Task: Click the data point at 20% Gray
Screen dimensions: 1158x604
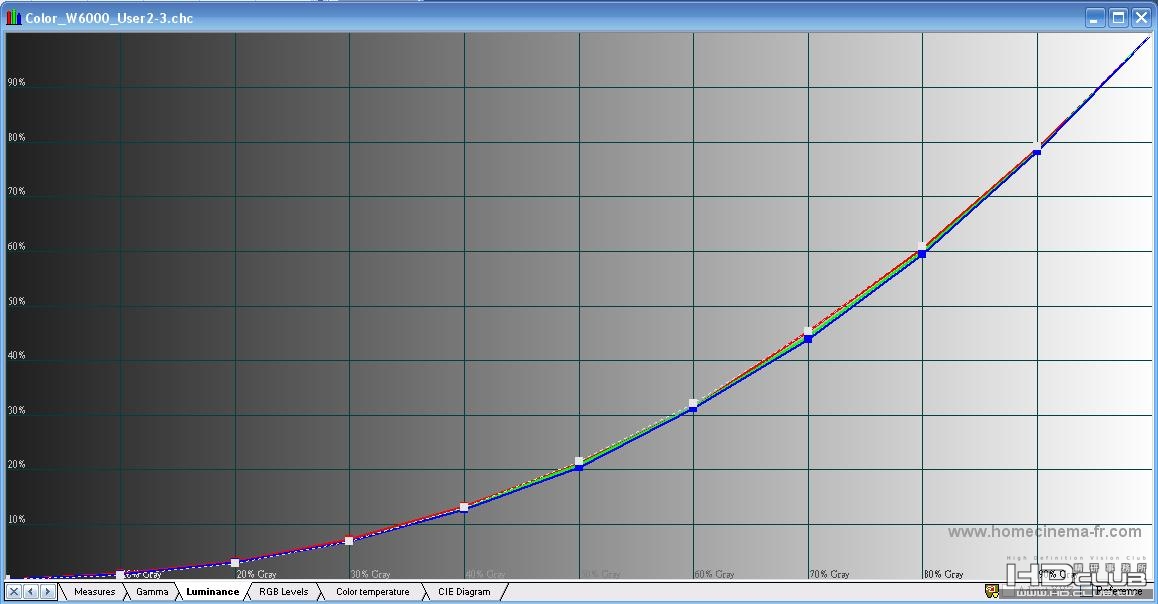Action: click(x=235, y=563)
